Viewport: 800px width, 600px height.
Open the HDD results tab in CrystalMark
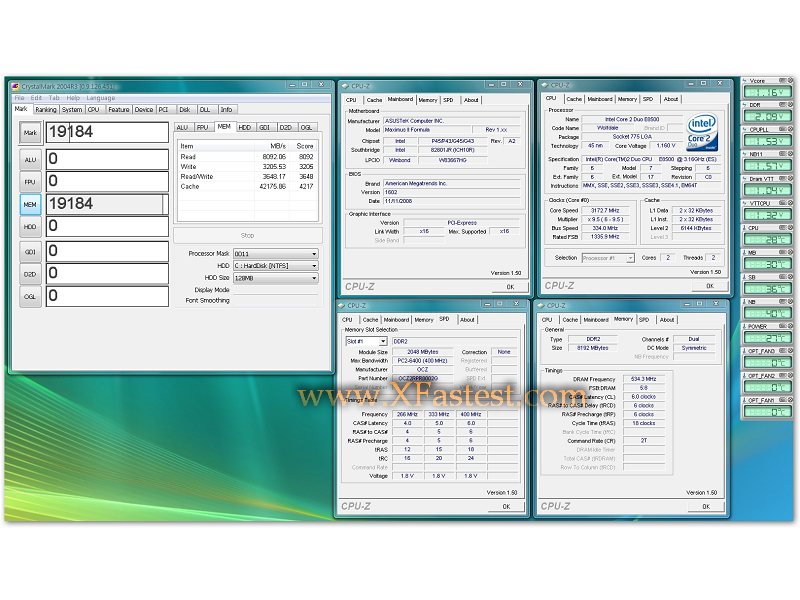click(x=245, y=128)
